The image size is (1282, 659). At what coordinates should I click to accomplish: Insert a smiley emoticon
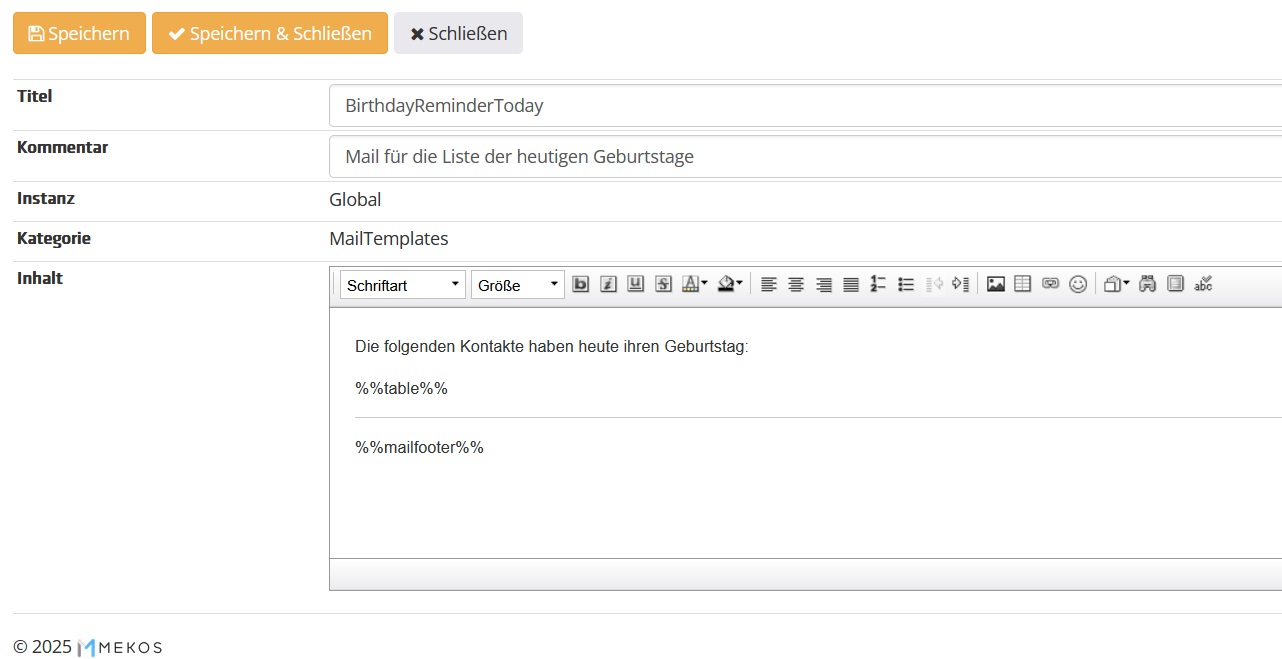tap(1077, 283)
